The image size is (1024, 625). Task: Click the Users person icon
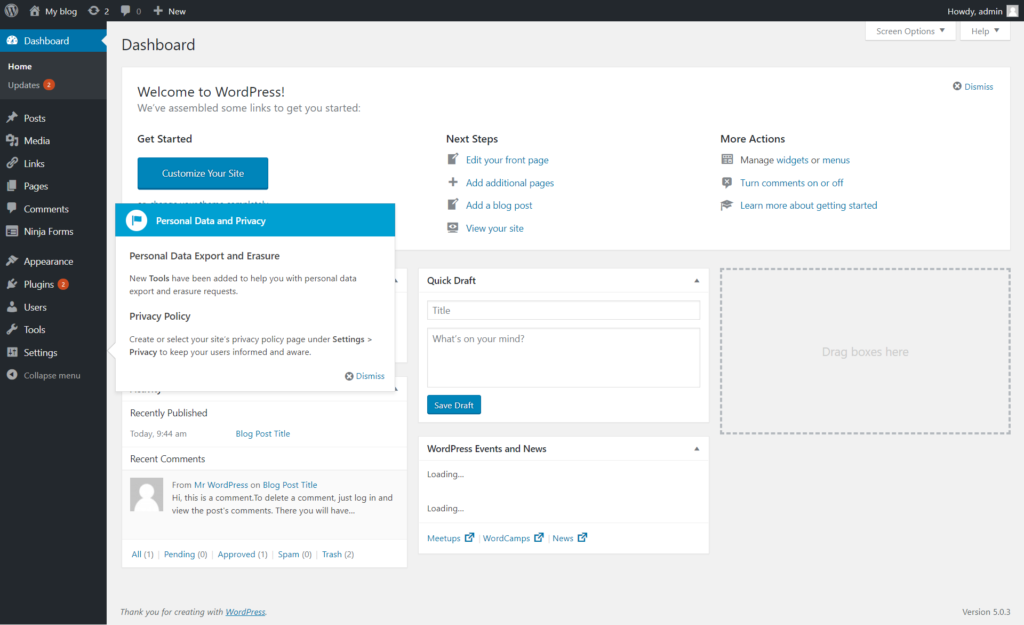12,307
